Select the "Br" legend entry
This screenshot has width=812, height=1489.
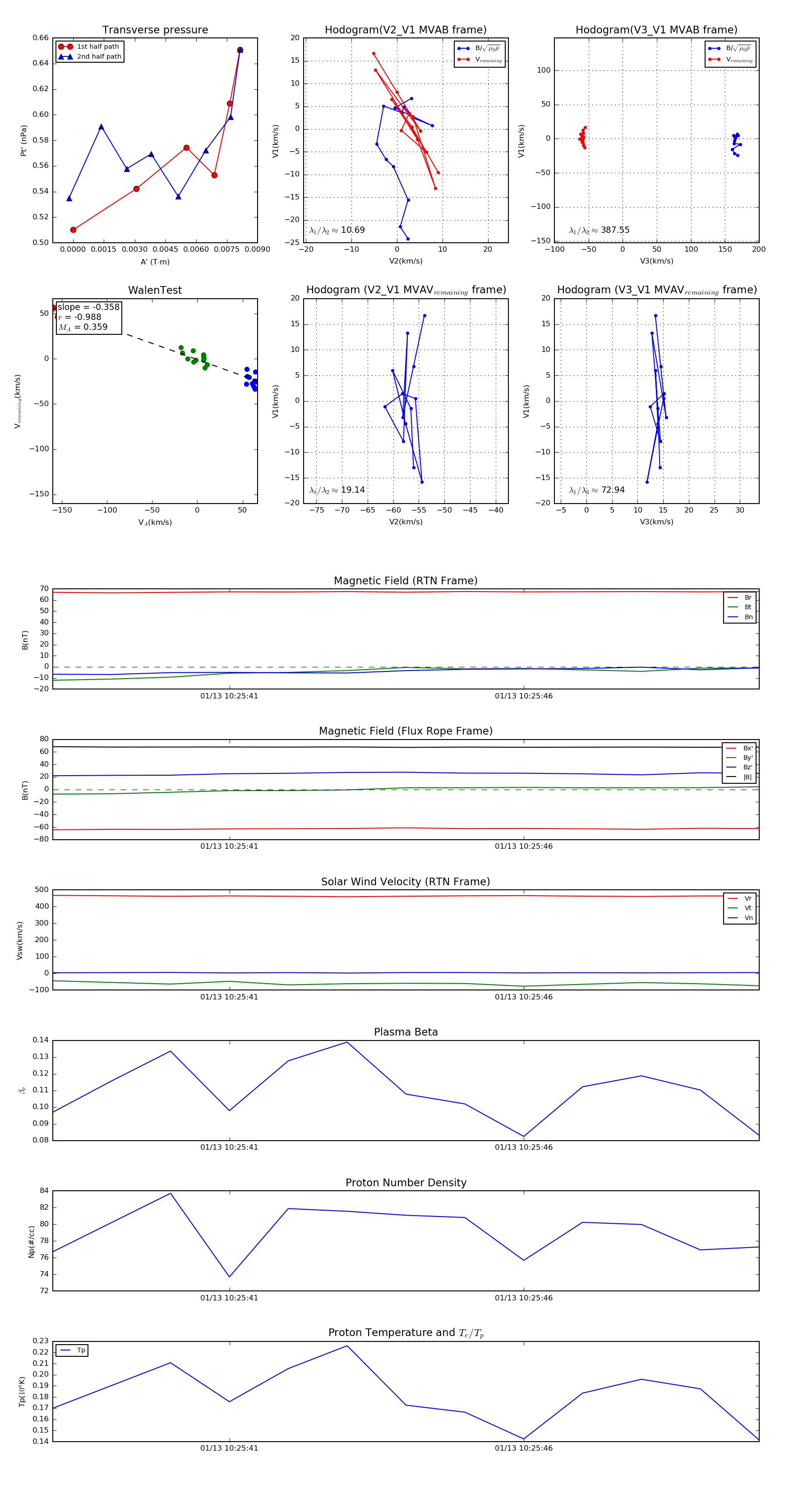740,598
